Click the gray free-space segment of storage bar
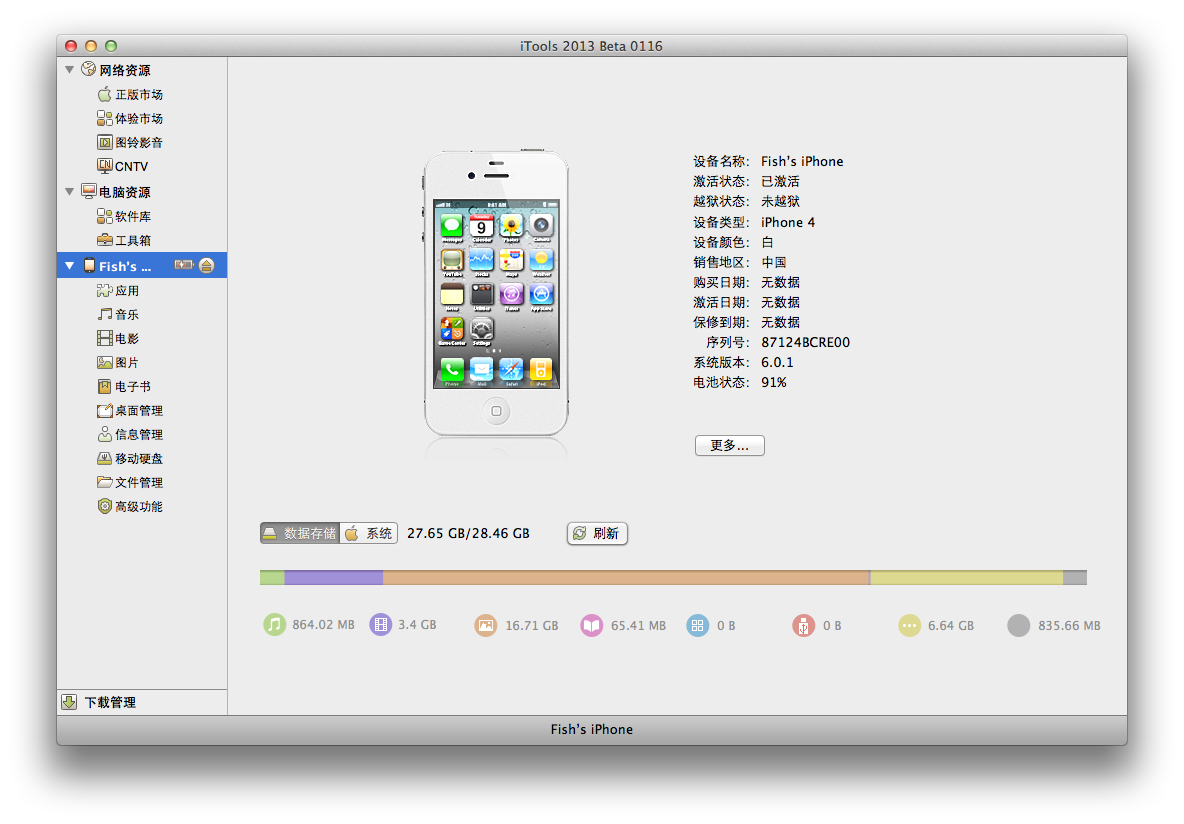Screen dimensions: 1184x824 (x=1075, y=578)
